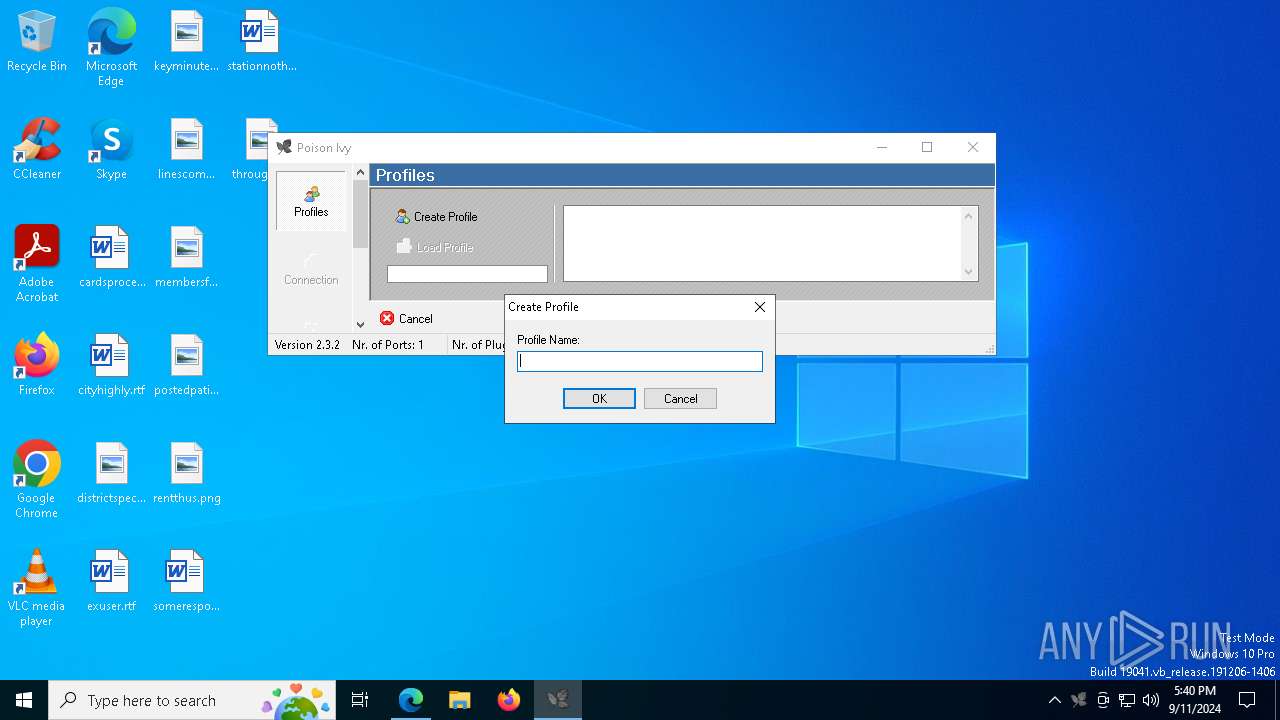The width and height of the screenshot is (1280, 720).
Task: Close the Create Profile dialog
Action: point(760,307)
